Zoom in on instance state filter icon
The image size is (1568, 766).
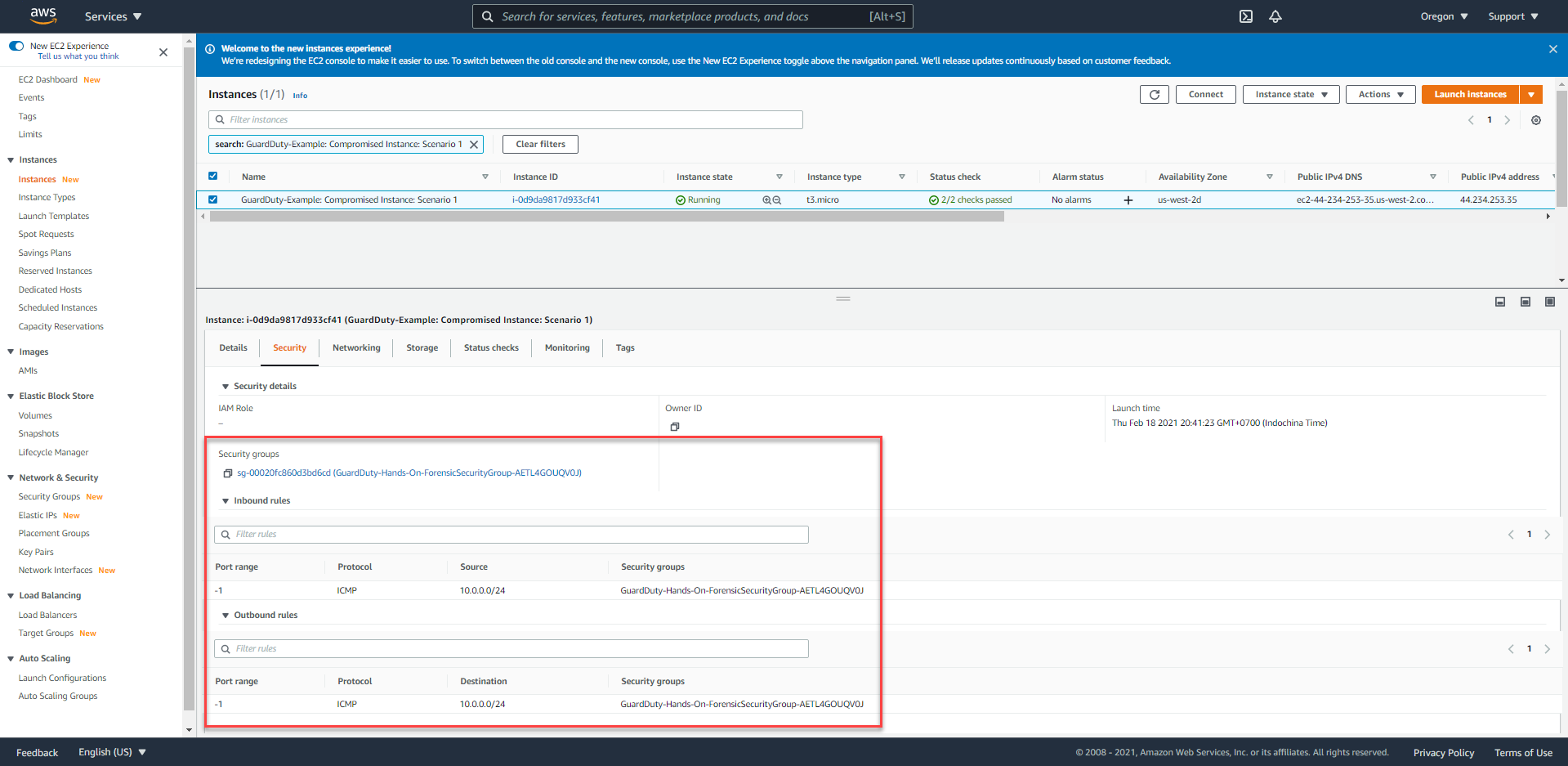click(767, 200)
